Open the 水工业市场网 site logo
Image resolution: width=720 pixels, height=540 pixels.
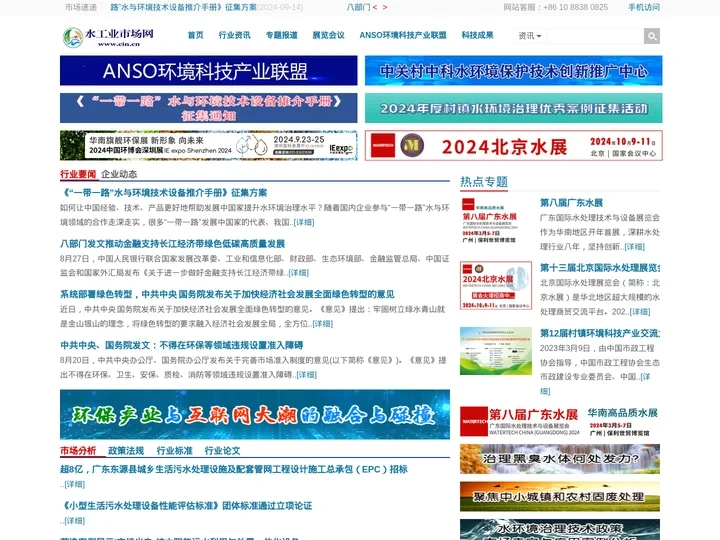click(x=108, y=38)
